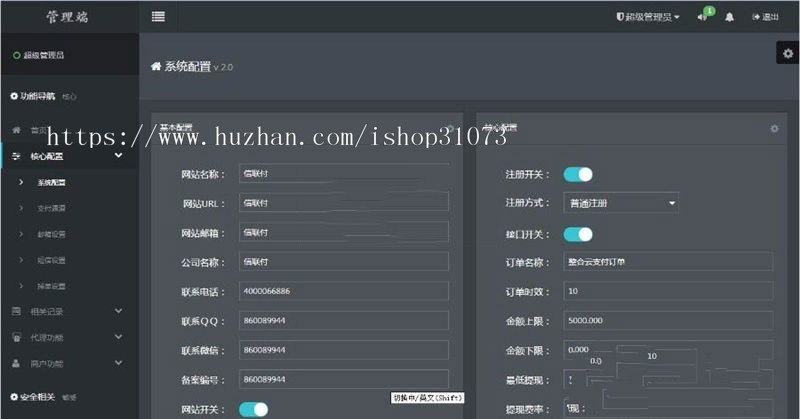
Task: Click the 联系微信 input field
Action: pos(344,350)
